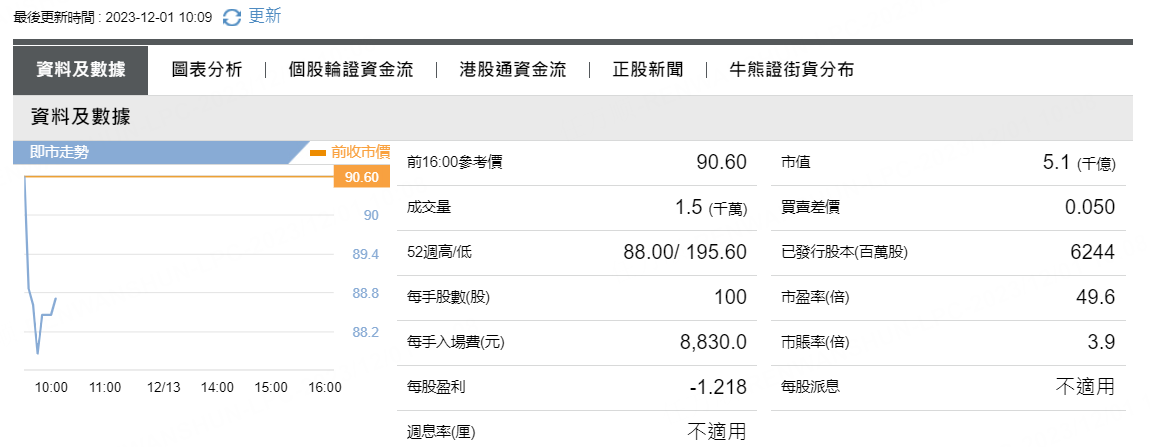
Task: Open the 個股輪證資金流 tab
Action: (x=351, y=70)
